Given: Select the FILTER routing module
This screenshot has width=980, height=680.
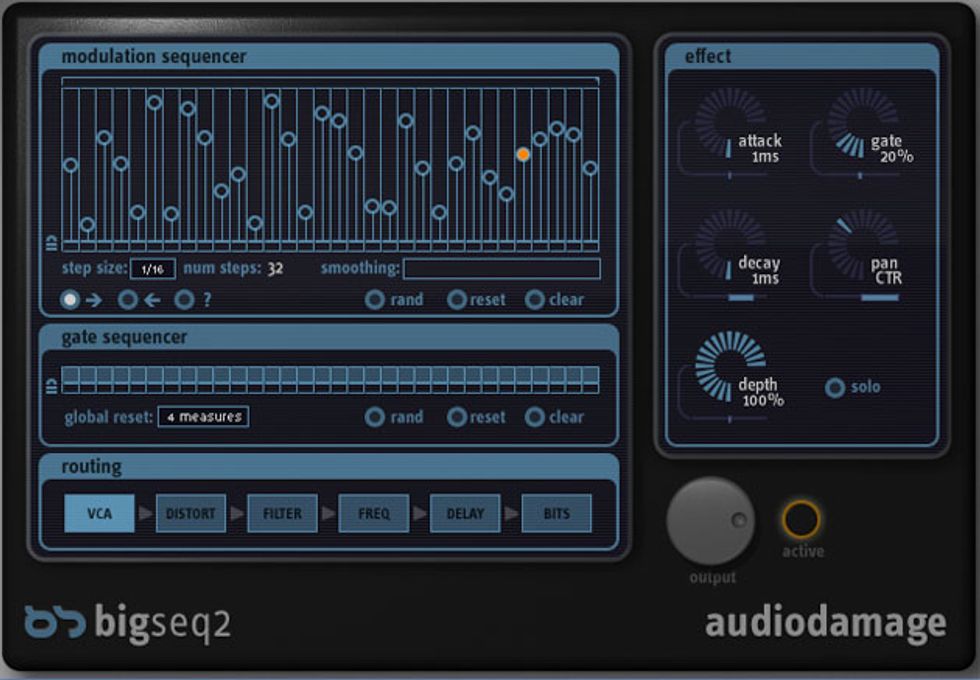Looking at the screenshot, I should (x=282, y=514).
